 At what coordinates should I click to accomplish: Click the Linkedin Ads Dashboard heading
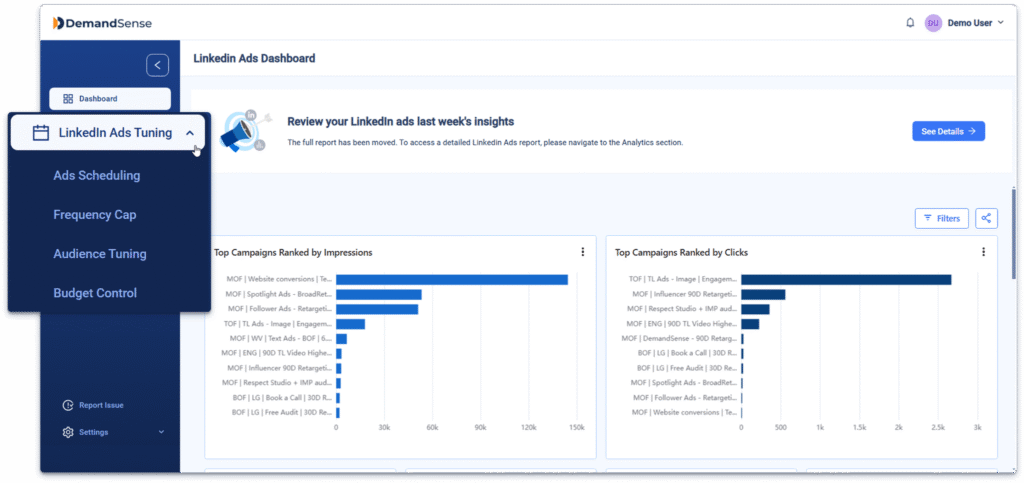254,59
